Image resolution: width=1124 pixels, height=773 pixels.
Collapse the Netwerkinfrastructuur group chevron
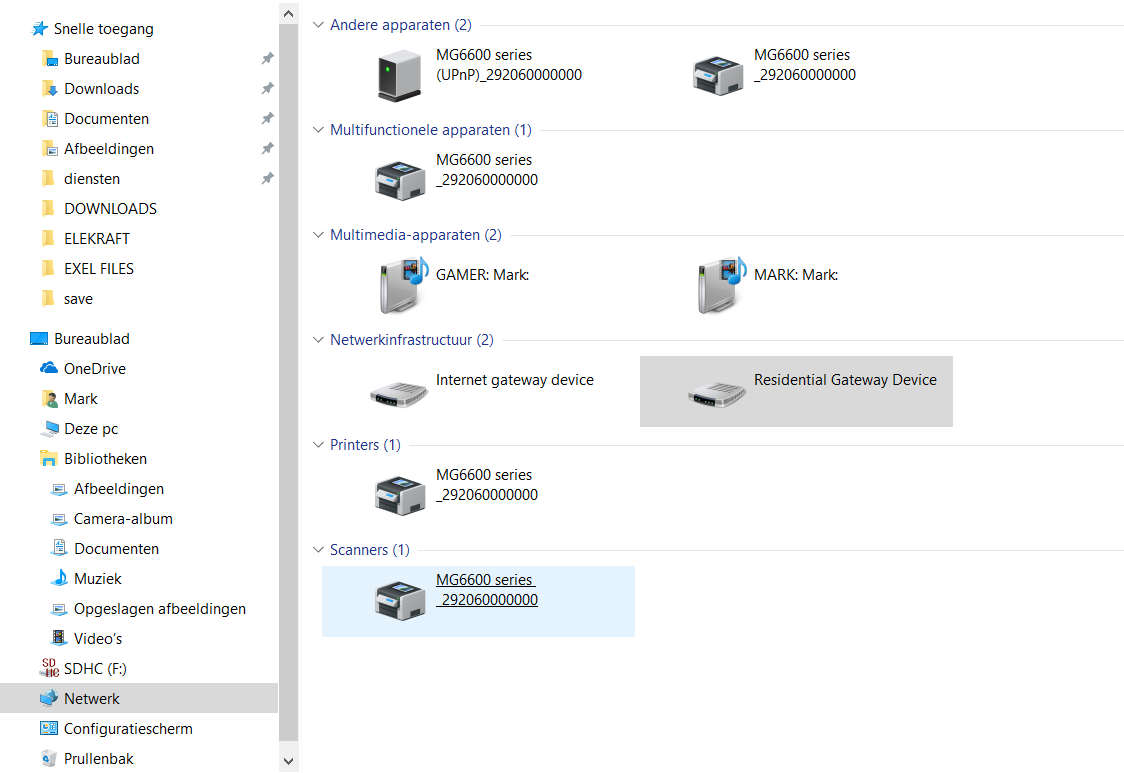(318, 340)
